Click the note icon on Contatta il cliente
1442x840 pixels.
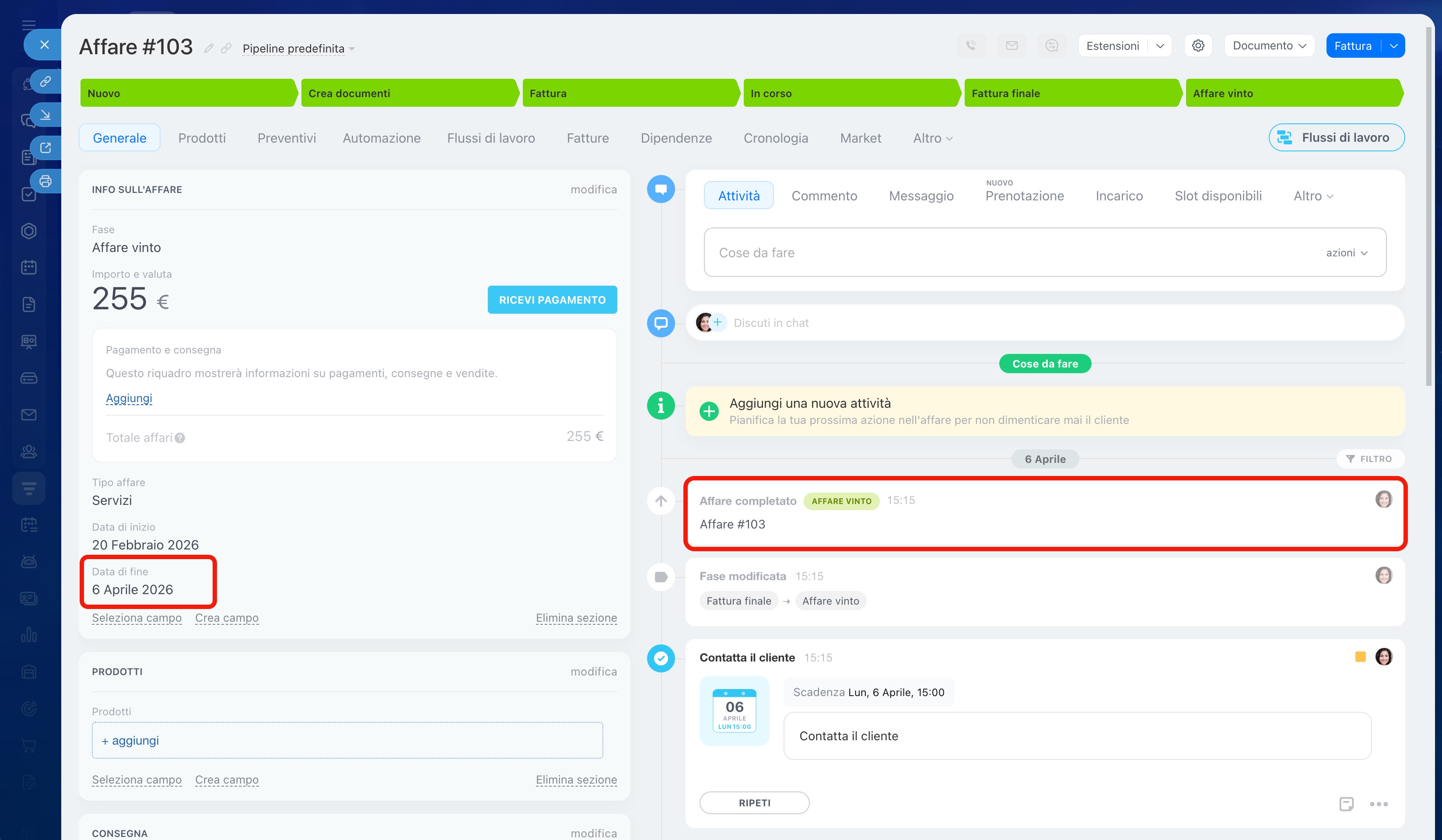[1346, 804]
